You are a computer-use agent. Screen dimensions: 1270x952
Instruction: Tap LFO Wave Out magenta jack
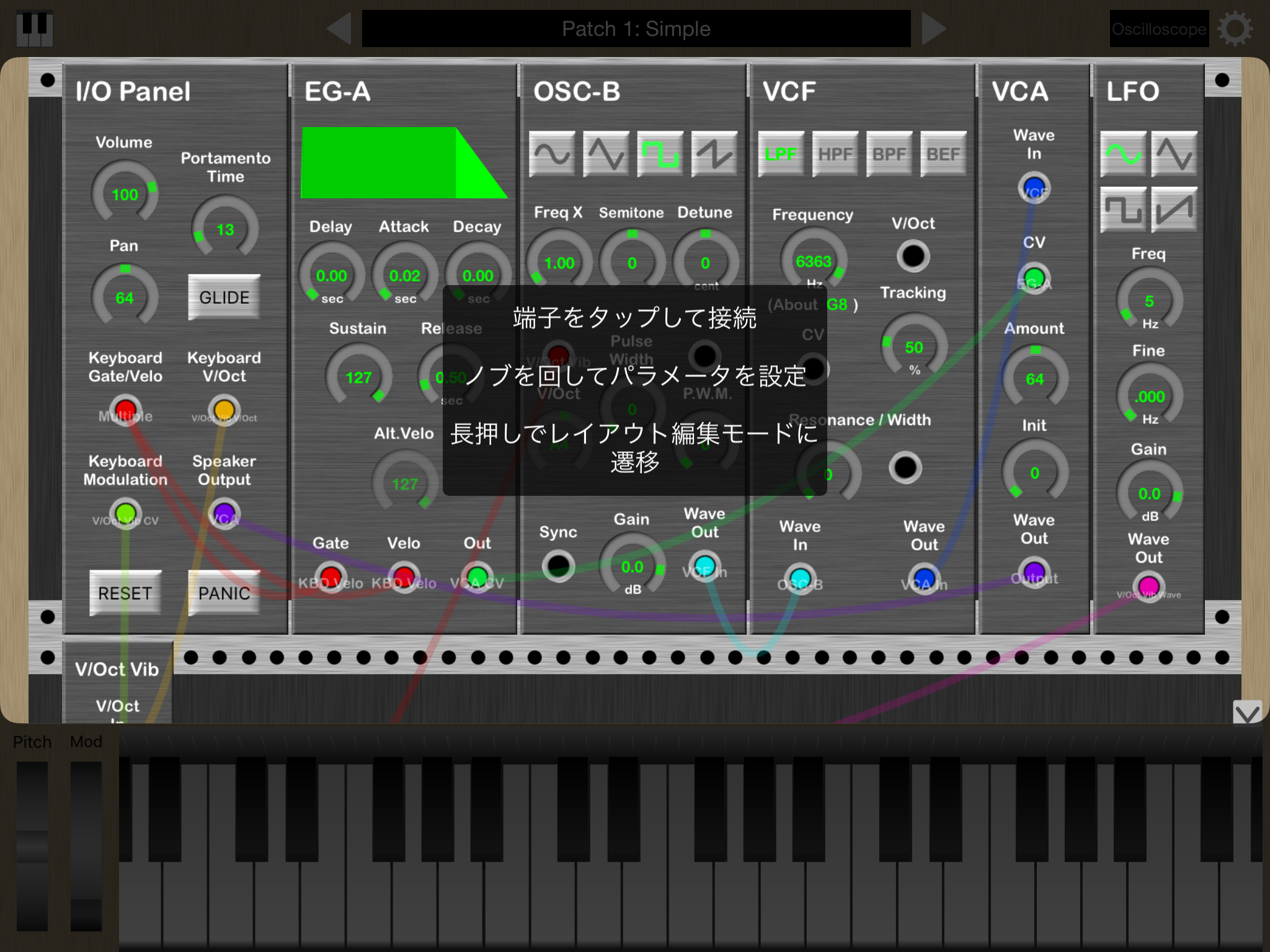tap(1148, 586)
